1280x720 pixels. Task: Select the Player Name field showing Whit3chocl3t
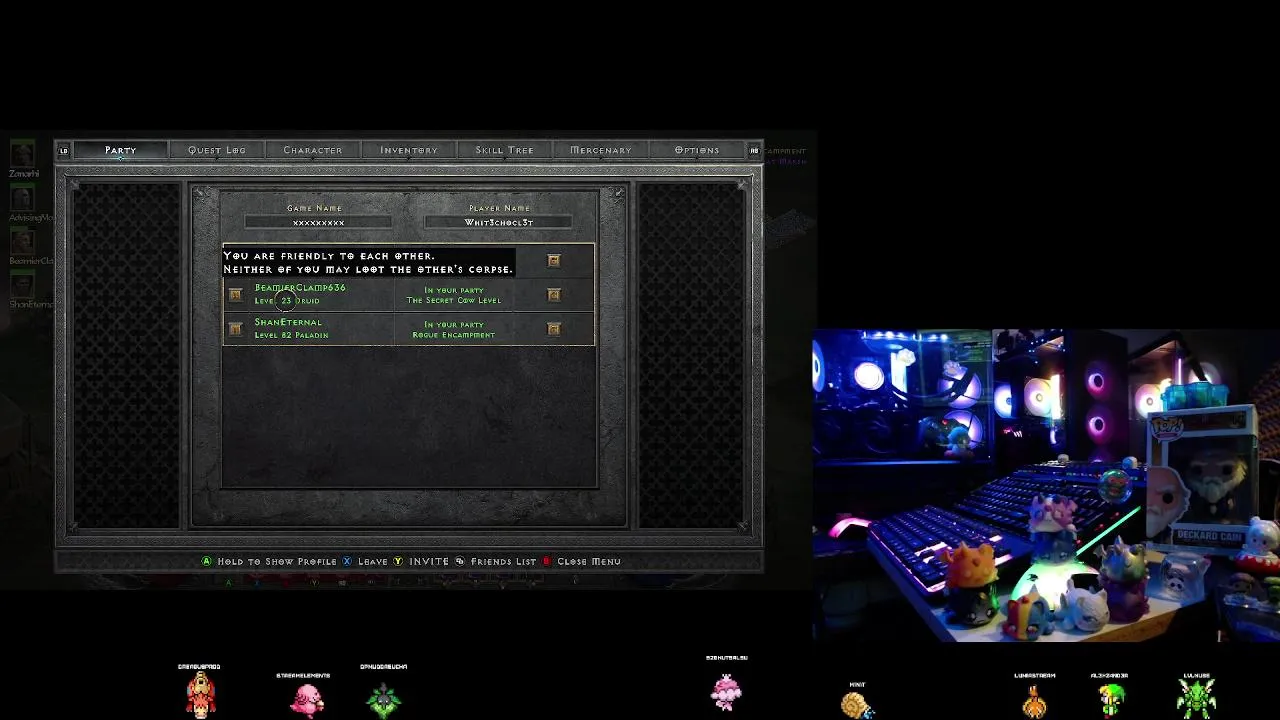coord(498,222)
